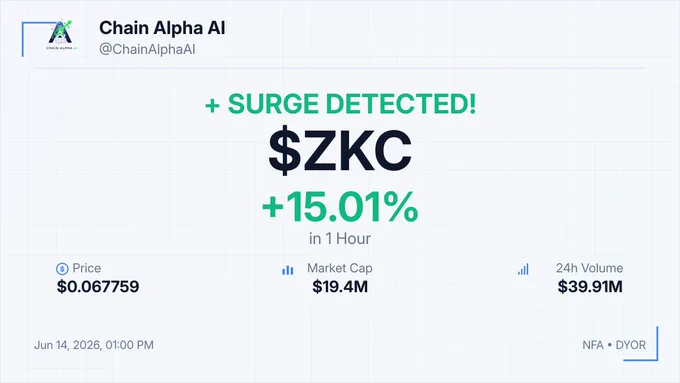Click the signal bars icon beside 24h Volume
The image size is (680, 383).
[523, 269]
